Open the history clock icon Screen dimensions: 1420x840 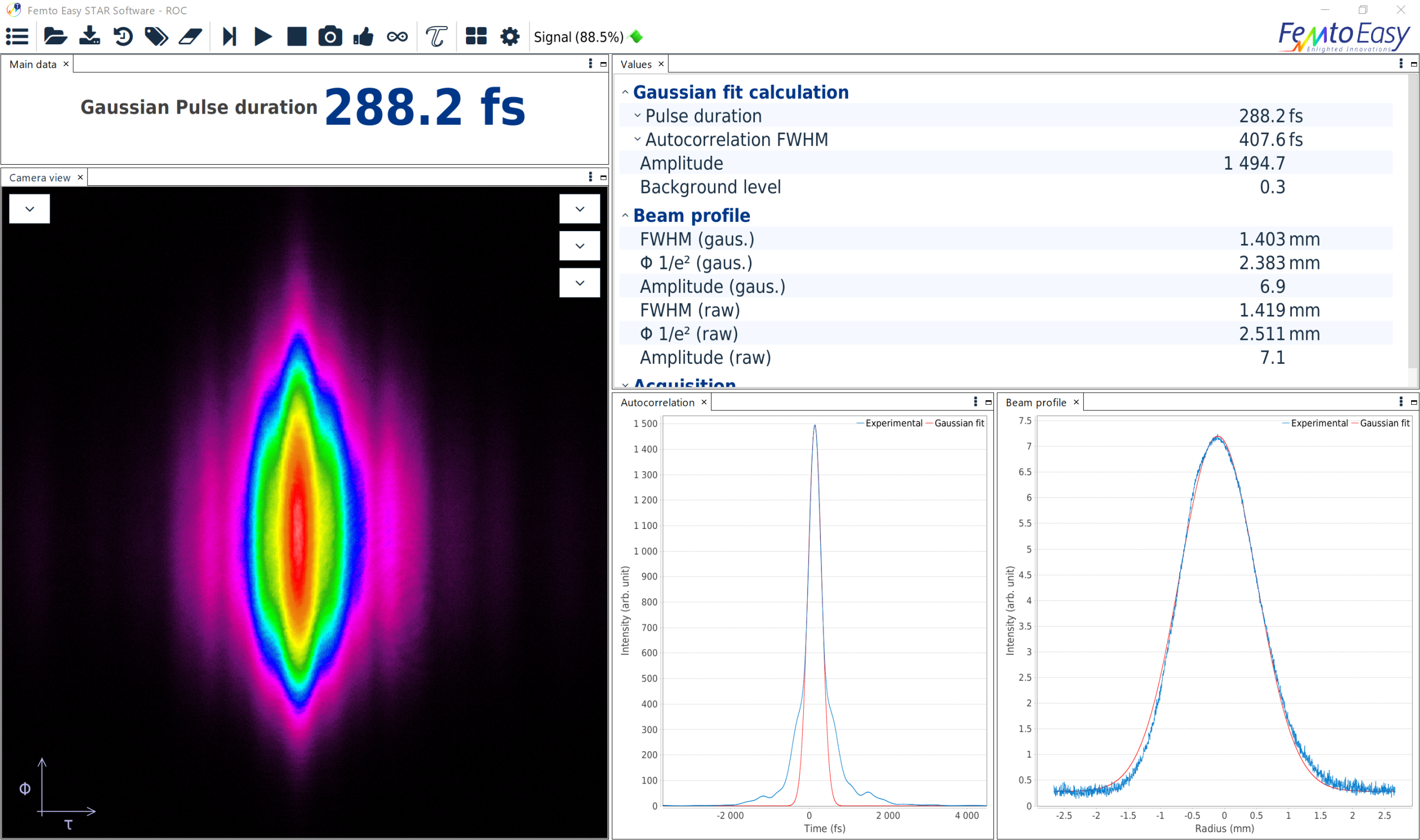click(x=123, y=37)
